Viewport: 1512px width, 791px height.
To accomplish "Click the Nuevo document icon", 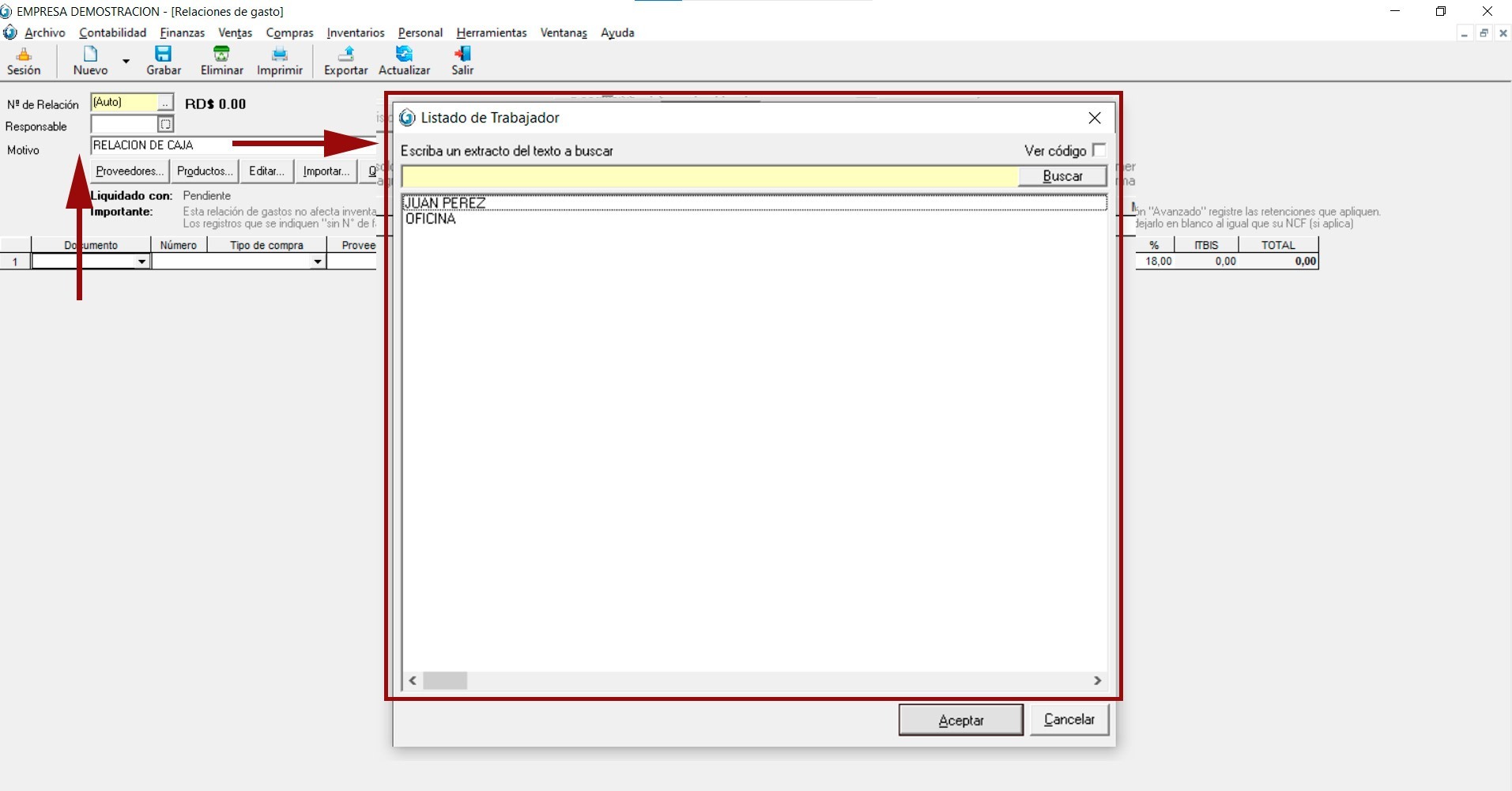I will tap(90, 55).
